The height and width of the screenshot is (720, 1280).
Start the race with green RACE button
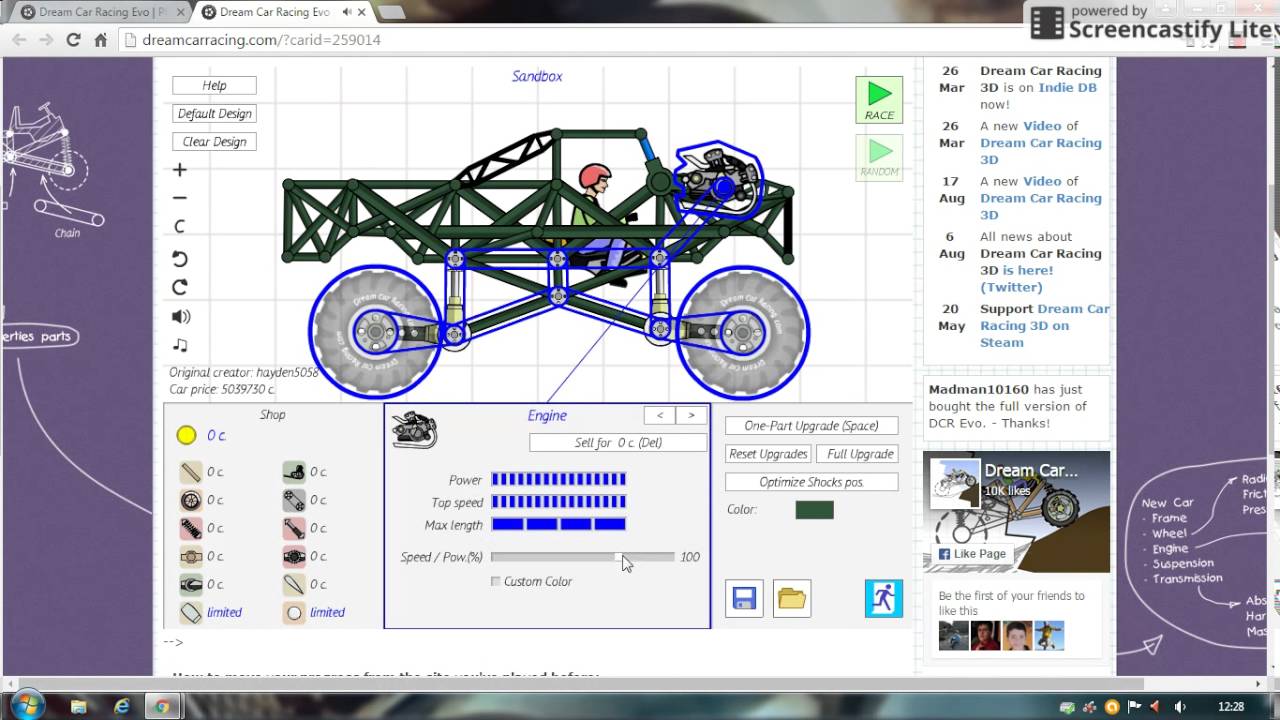click(879, 100)
